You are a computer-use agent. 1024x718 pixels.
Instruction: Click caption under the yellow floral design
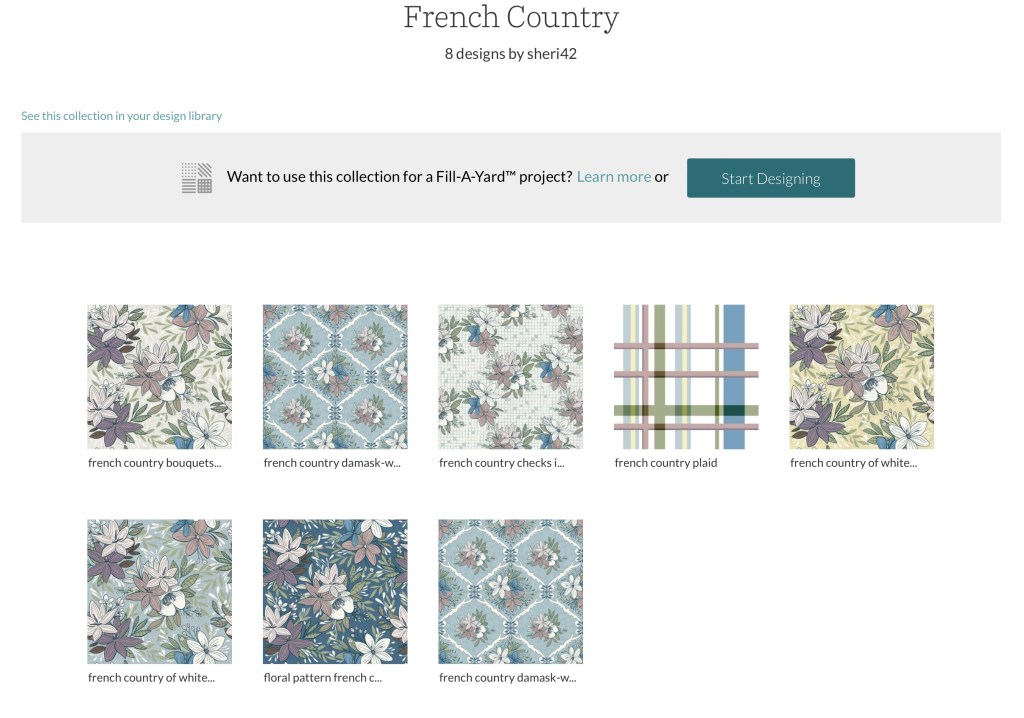pos(853,463)
